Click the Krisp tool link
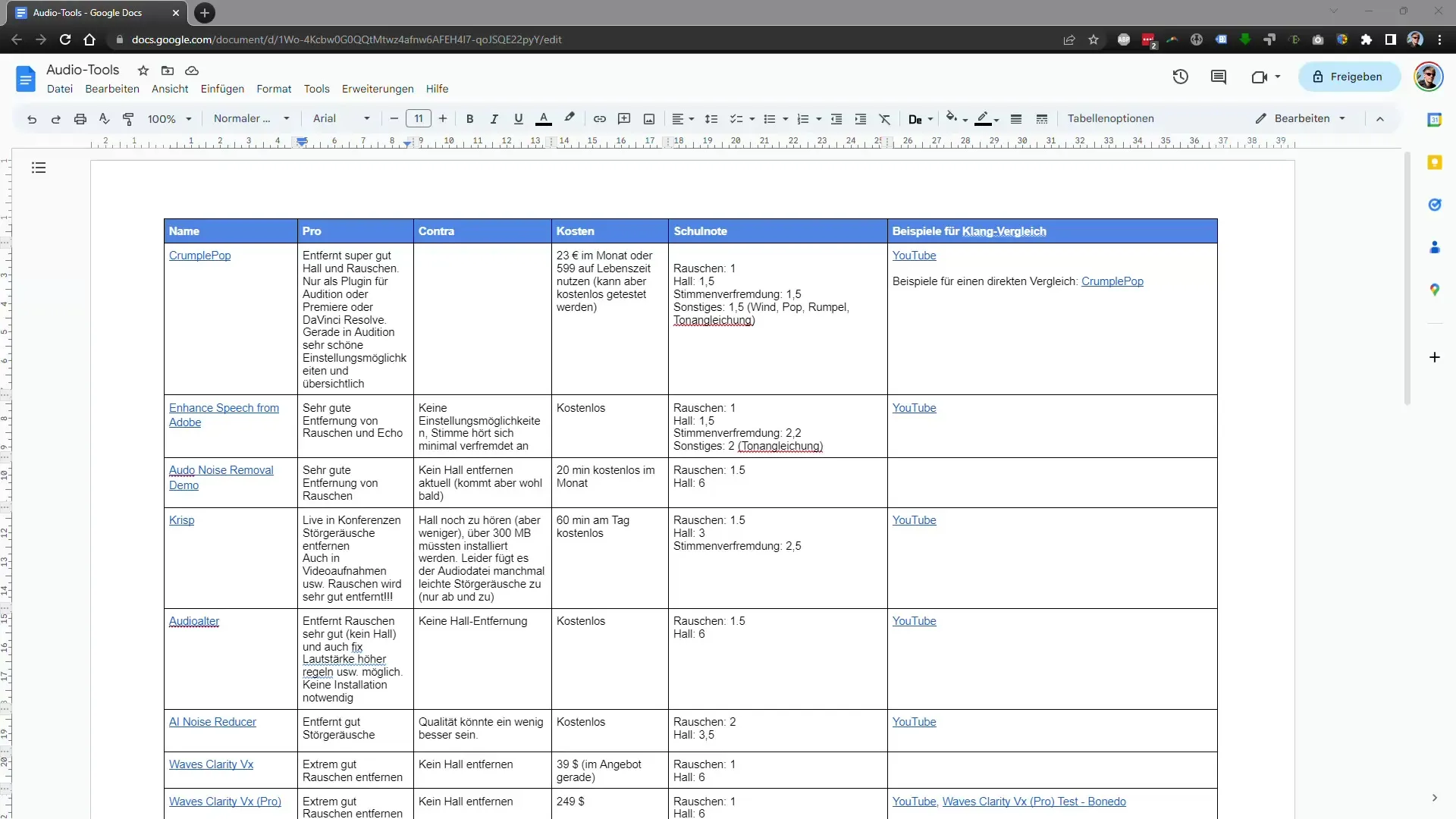This screenshot has height=819, width=1456. [x=181, y=520]
